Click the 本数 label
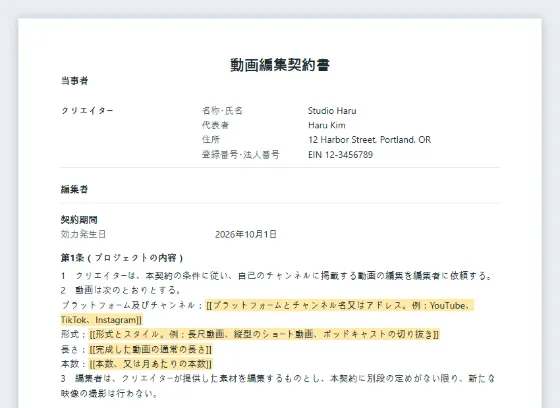560x408 pixels. [x=73, y=364]
